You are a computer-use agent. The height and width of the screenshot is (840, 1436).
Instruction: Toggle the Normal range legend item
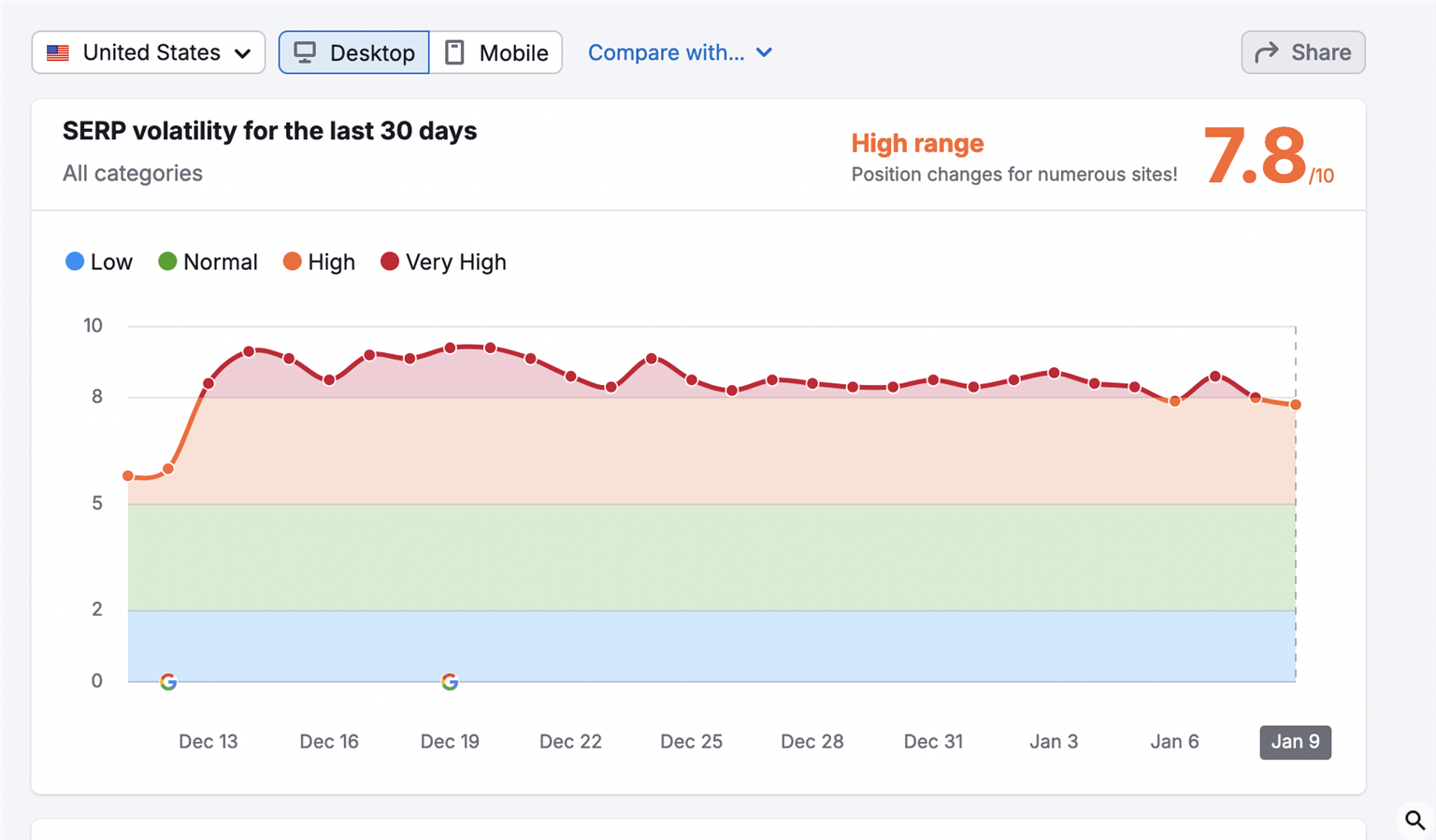(208, 263)
